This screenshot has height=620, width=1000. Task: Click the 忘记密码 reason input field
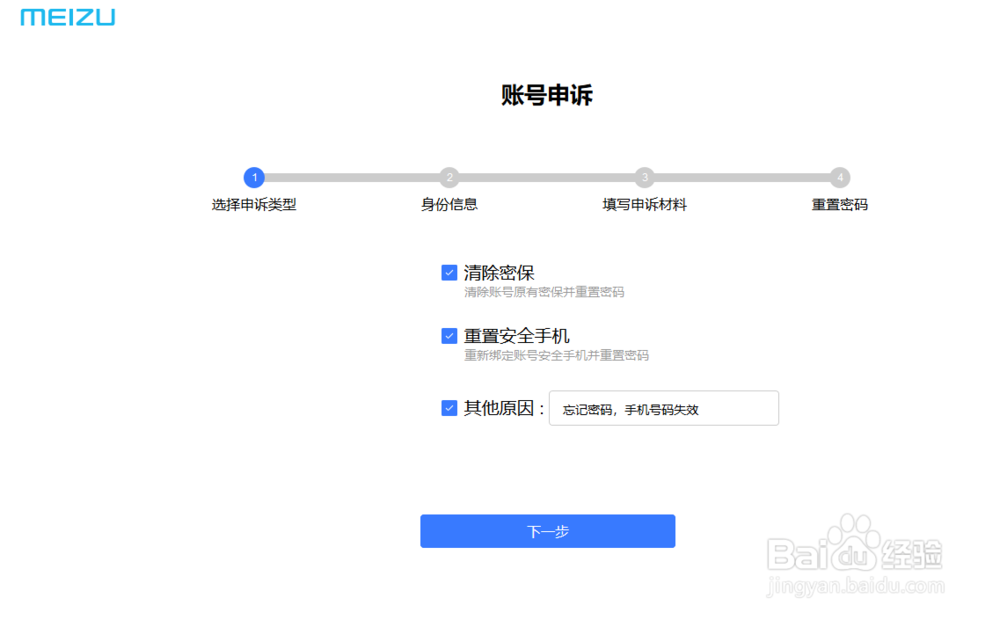tap(664, 408)
